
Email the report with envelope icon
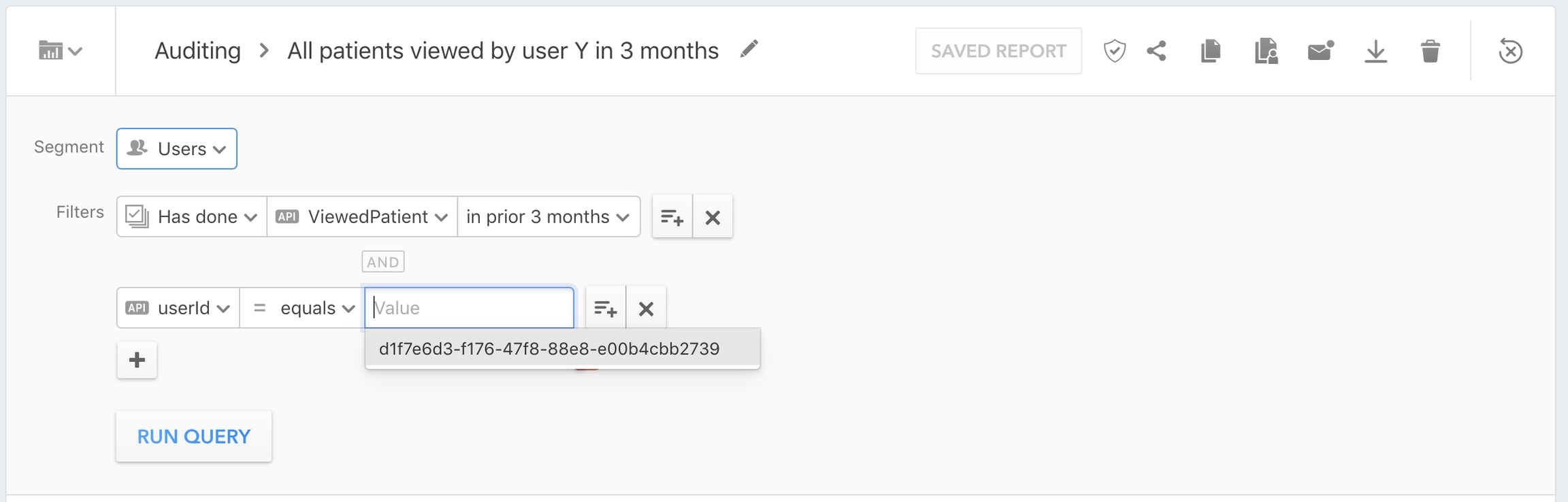pyautogui.click(x=1320, y=51)
